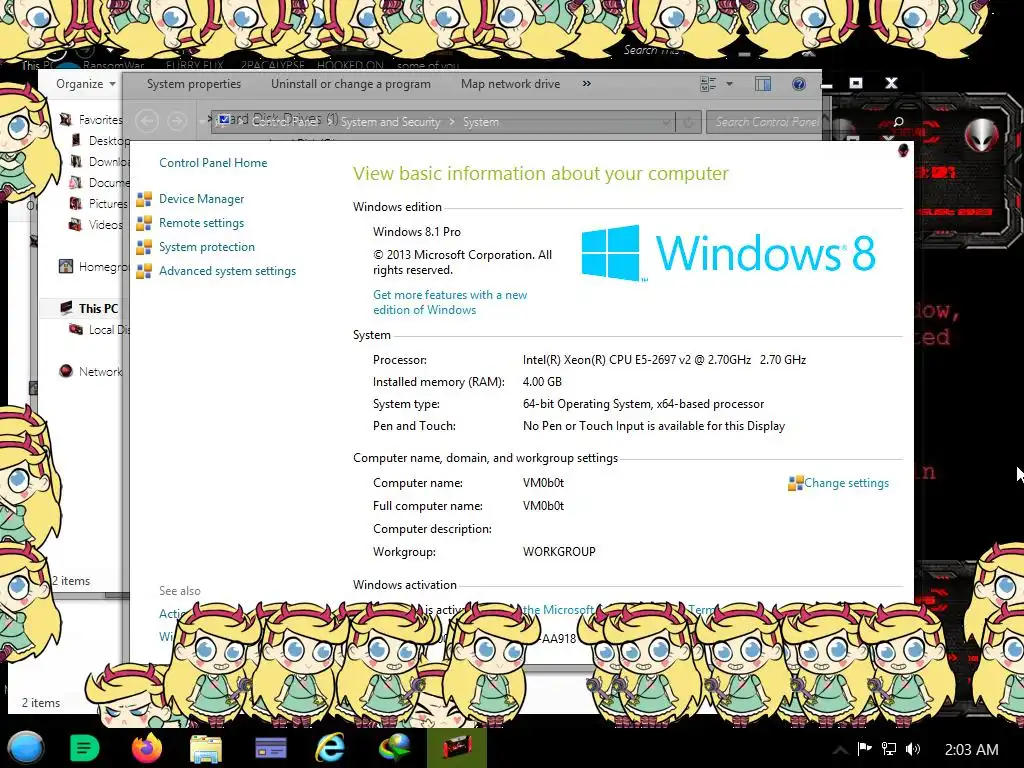
Task: Open Control Panel Home link
Action: point(213,163)
